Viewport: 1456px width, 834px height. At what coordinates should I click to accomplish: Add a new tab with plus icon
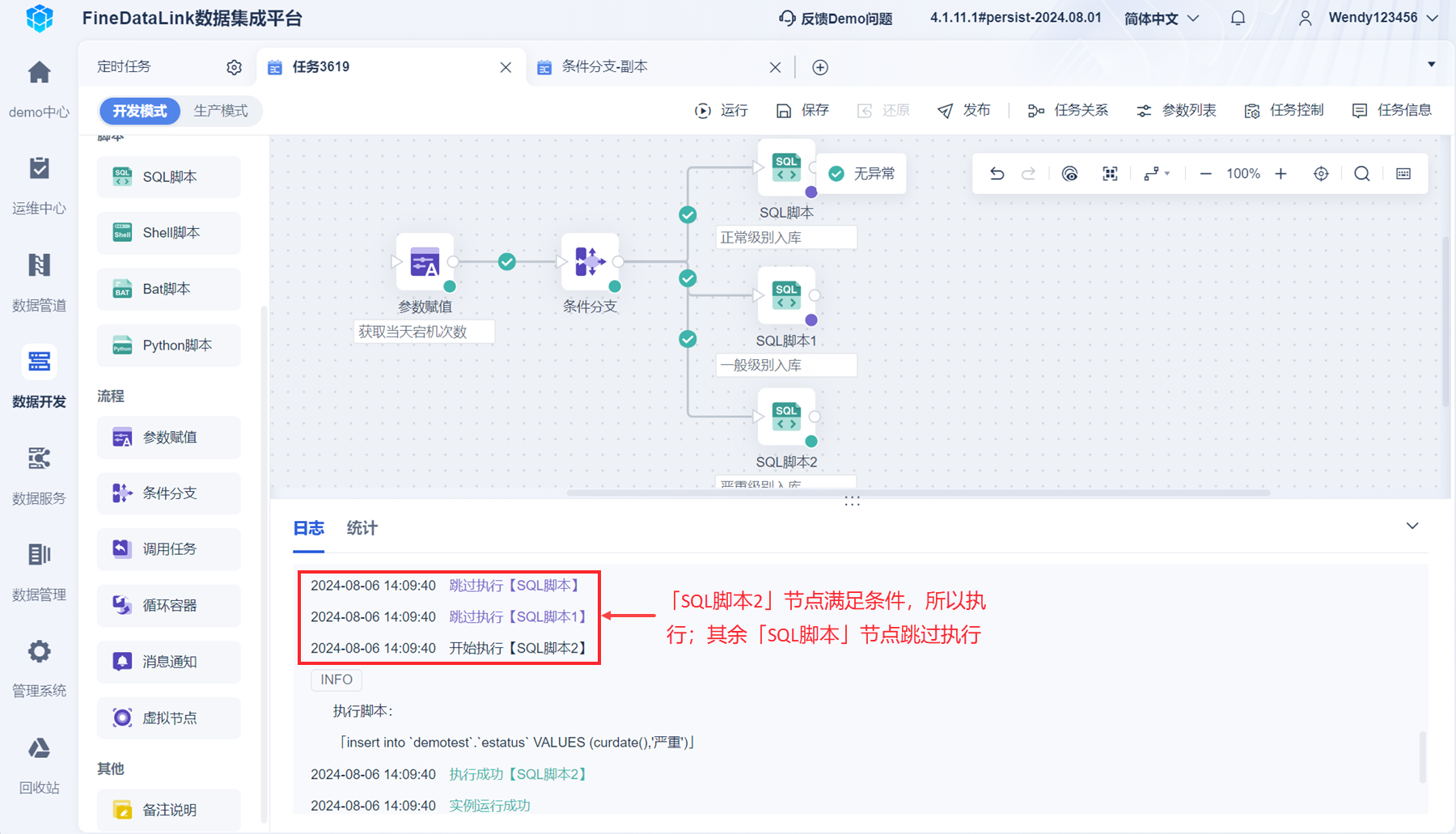[x=820, y=67]
